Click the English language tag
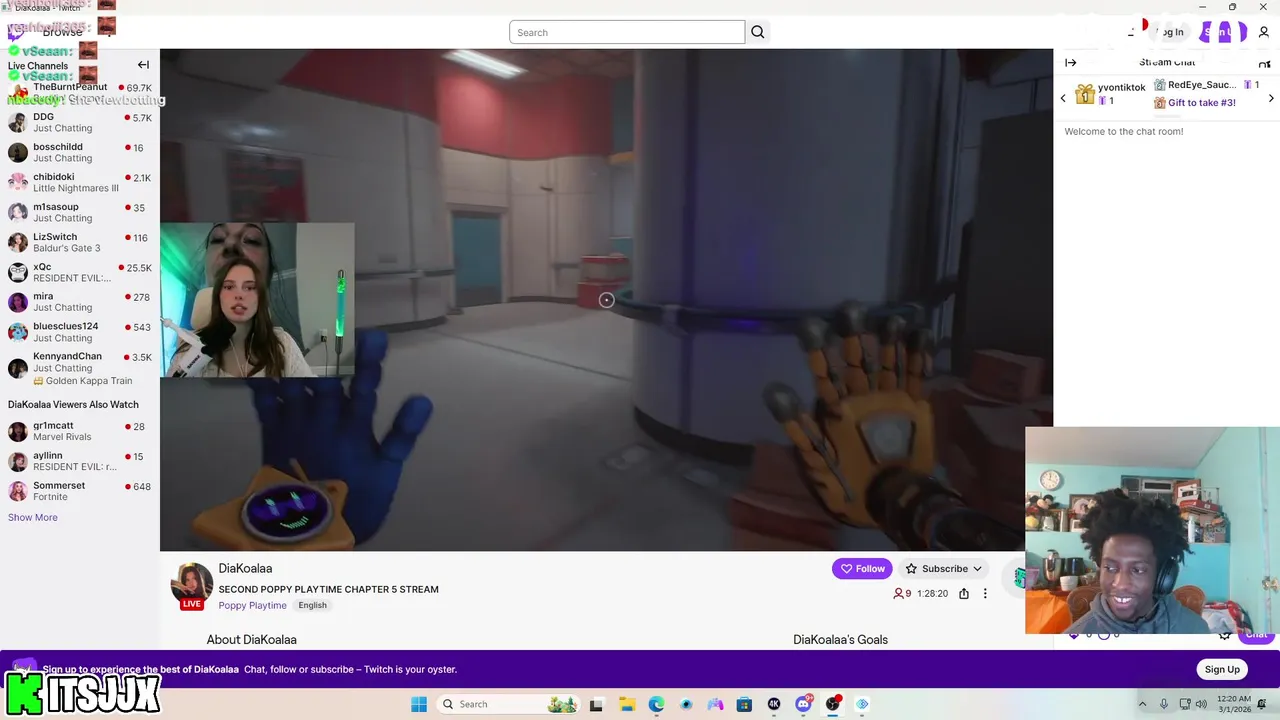The height and width of the screenshot is (720, 1280). (x=312, y=605)
